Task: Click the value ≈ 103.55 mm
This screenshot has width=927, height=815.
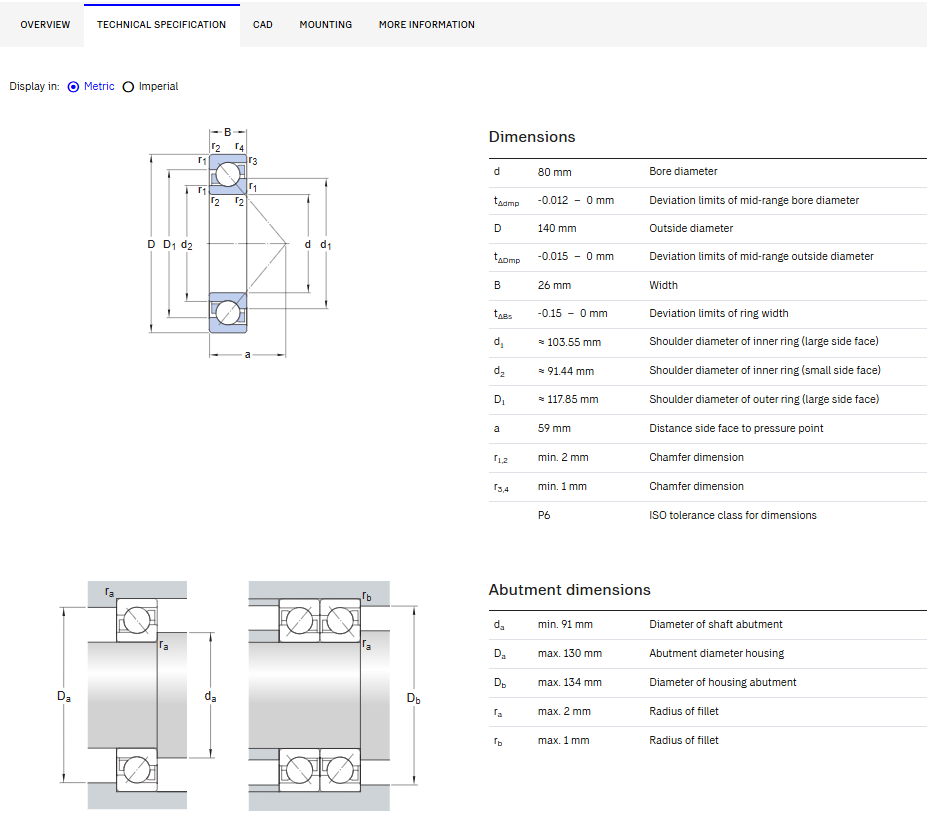Action: click(569, 342)
